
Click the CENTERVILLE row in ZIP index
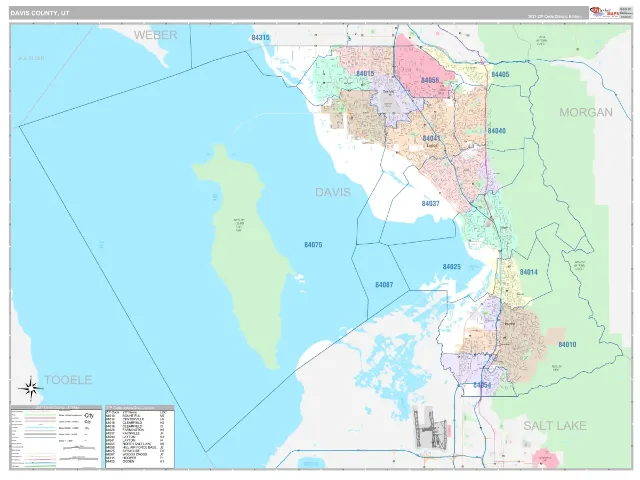pyautogui.click(x=135, y=419)
